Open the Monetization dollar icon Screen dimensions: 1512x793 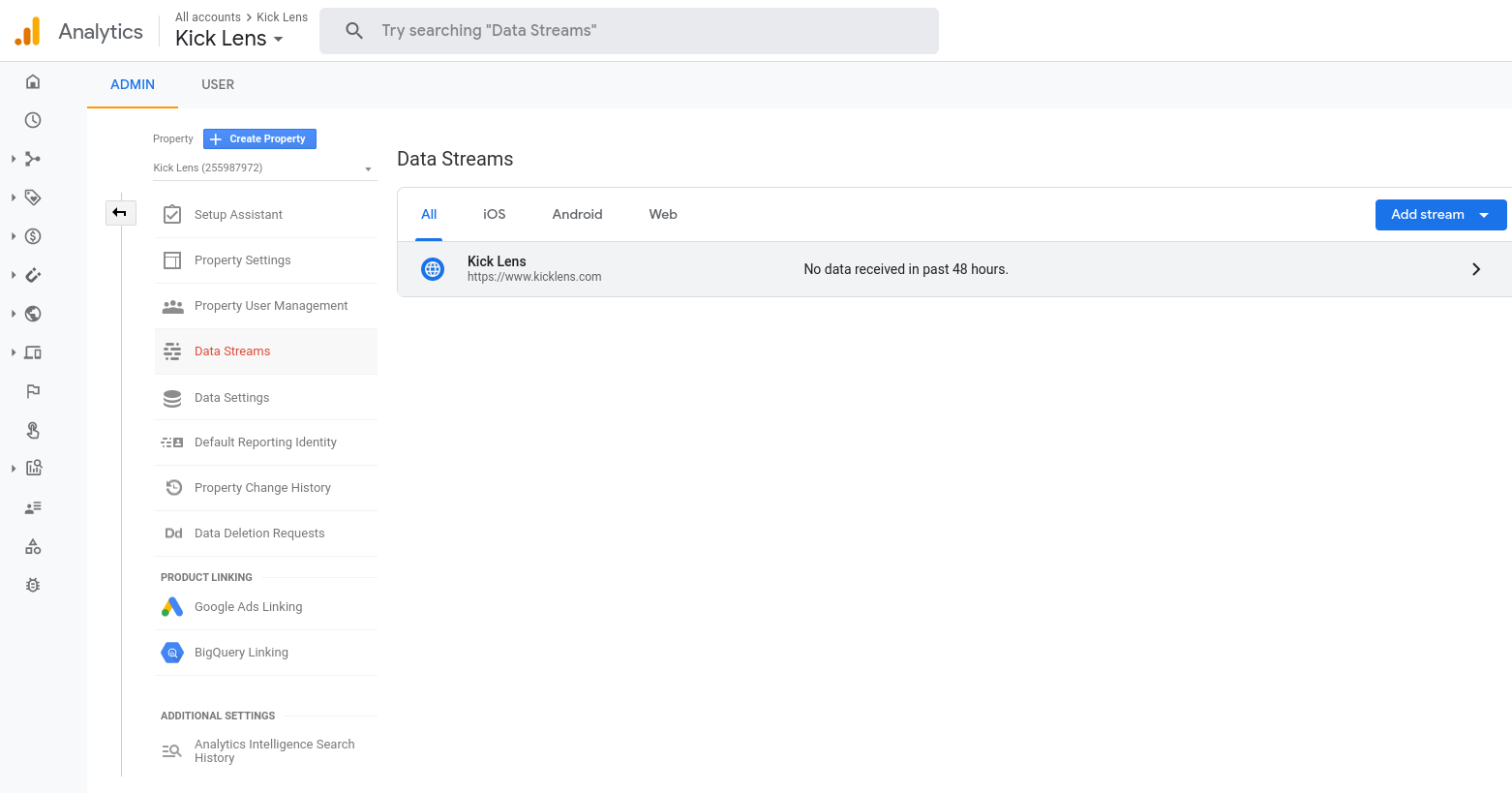pos(33,236)
